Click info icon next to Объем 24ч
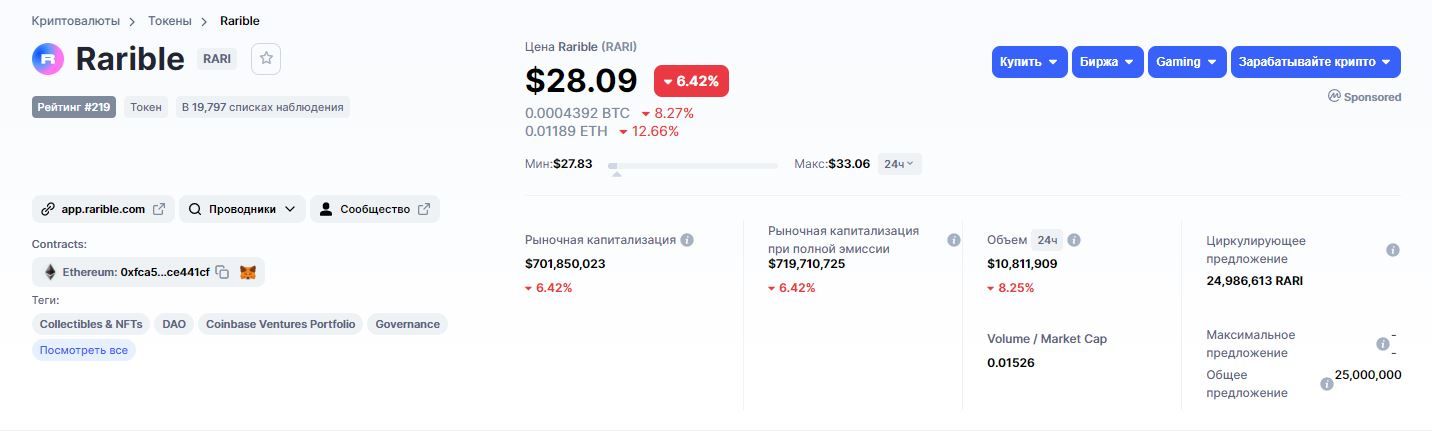 tap(1074, 240)
